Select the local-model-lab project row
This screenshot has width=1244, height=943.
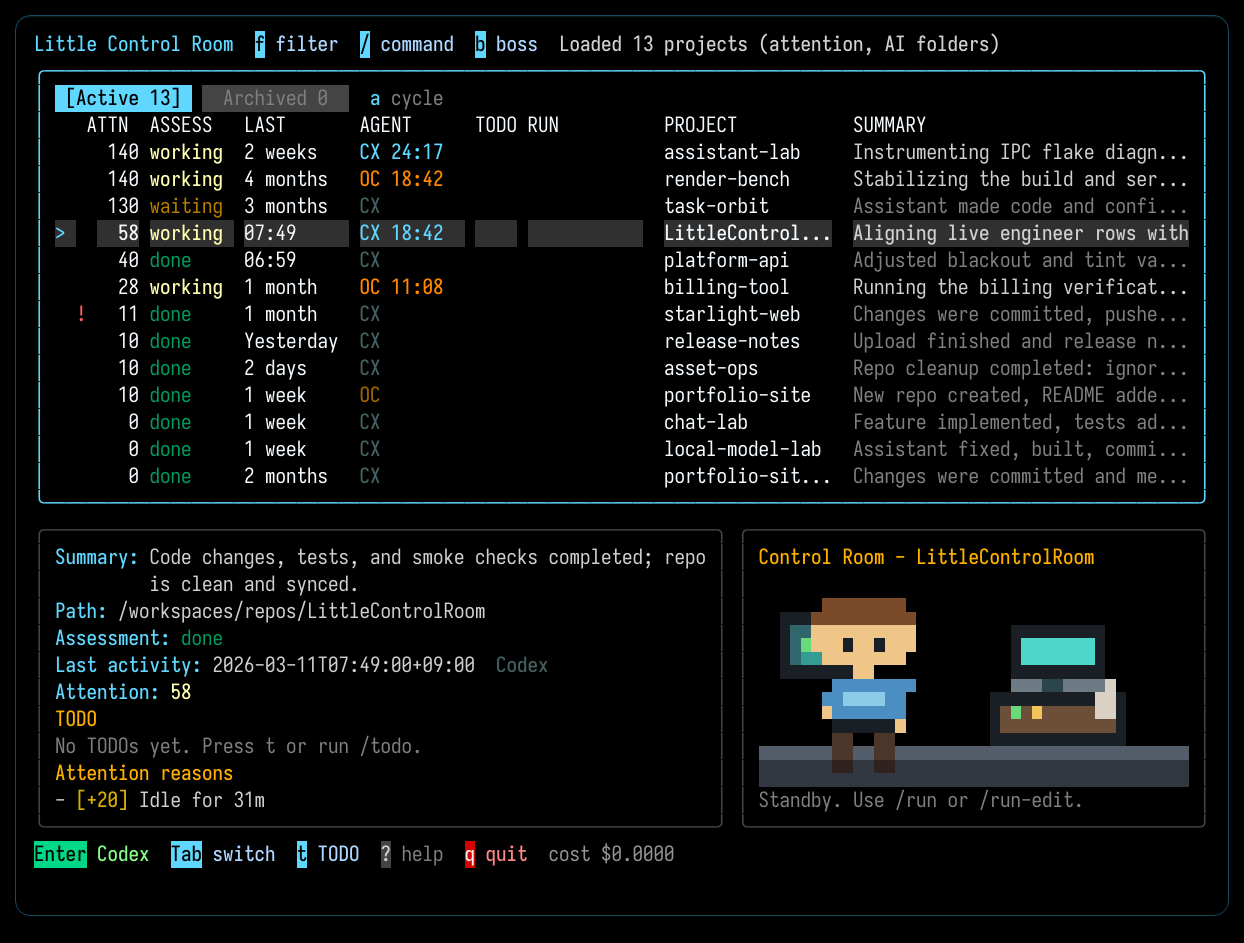622,449
